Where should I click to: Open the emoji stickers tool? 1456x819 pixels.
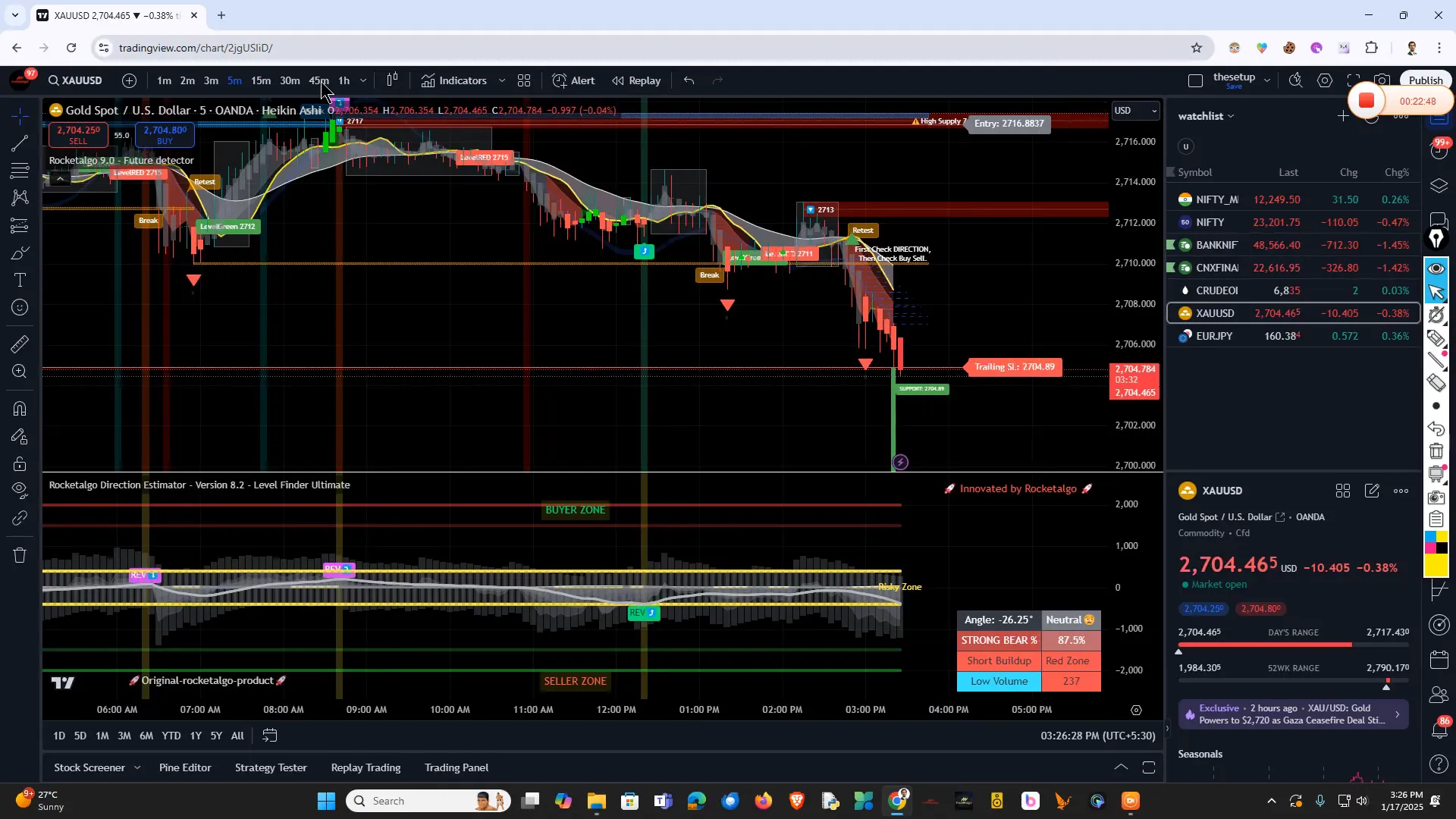click(19, 307)
